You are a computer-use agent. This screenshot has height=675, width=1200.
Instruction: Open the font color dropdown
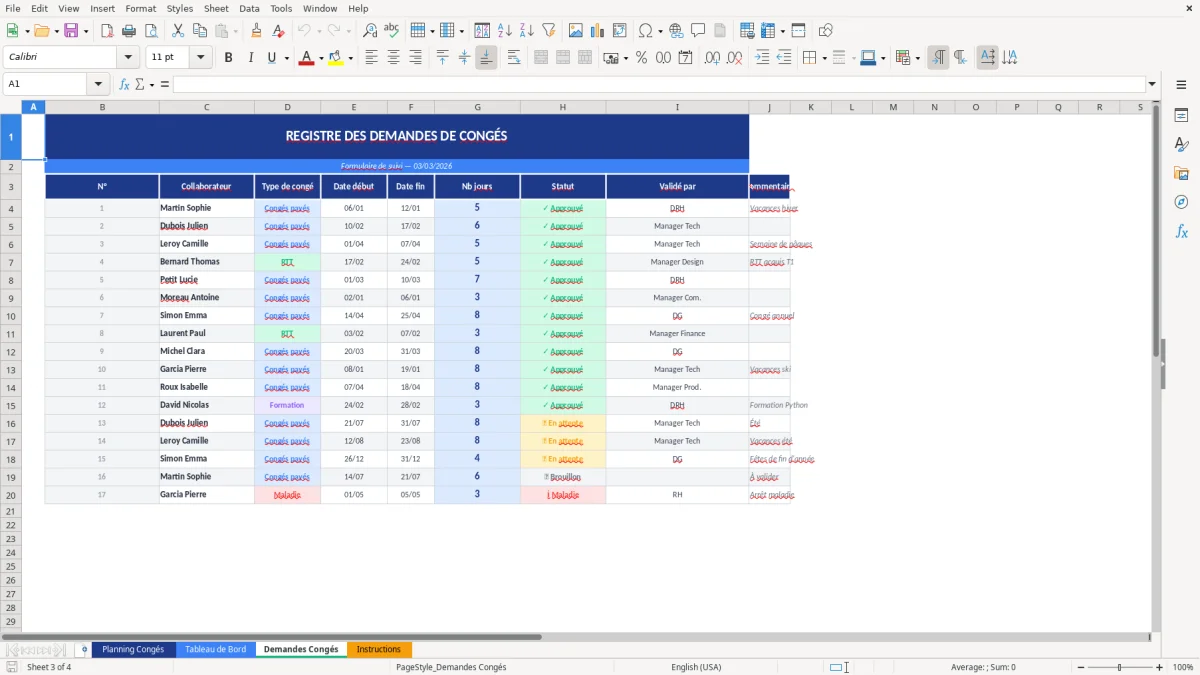[x=320, y=57]
